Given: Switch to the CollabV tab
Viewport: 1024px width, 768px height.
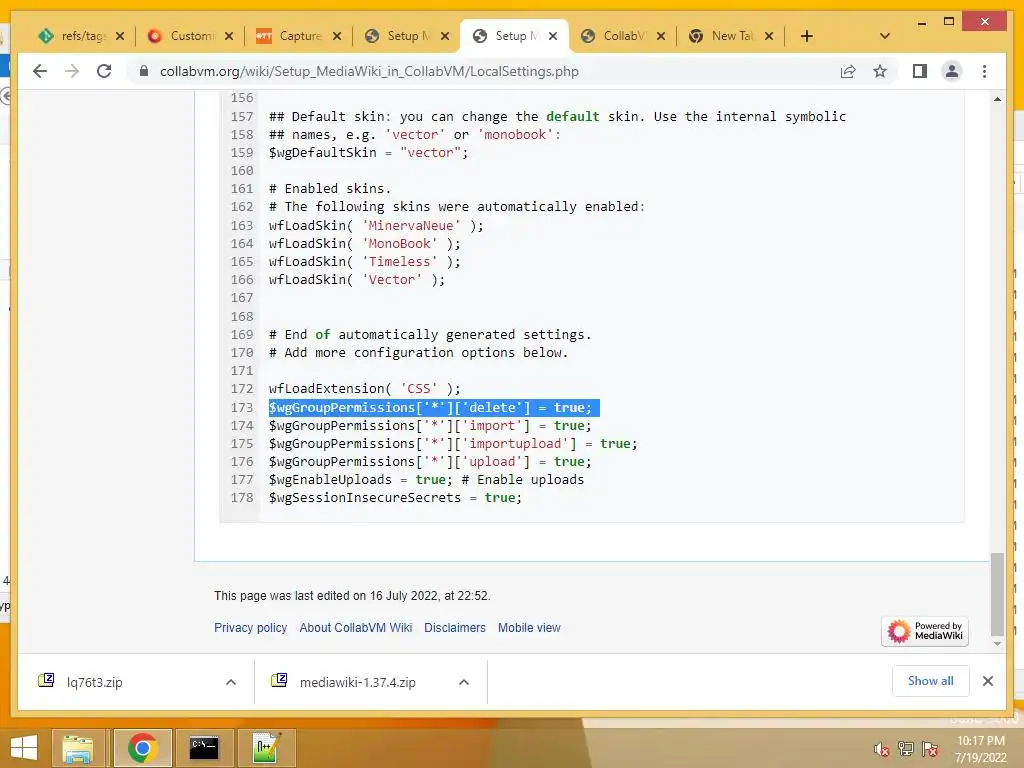Looking at the screenshot, I should (x=614, y=36).
